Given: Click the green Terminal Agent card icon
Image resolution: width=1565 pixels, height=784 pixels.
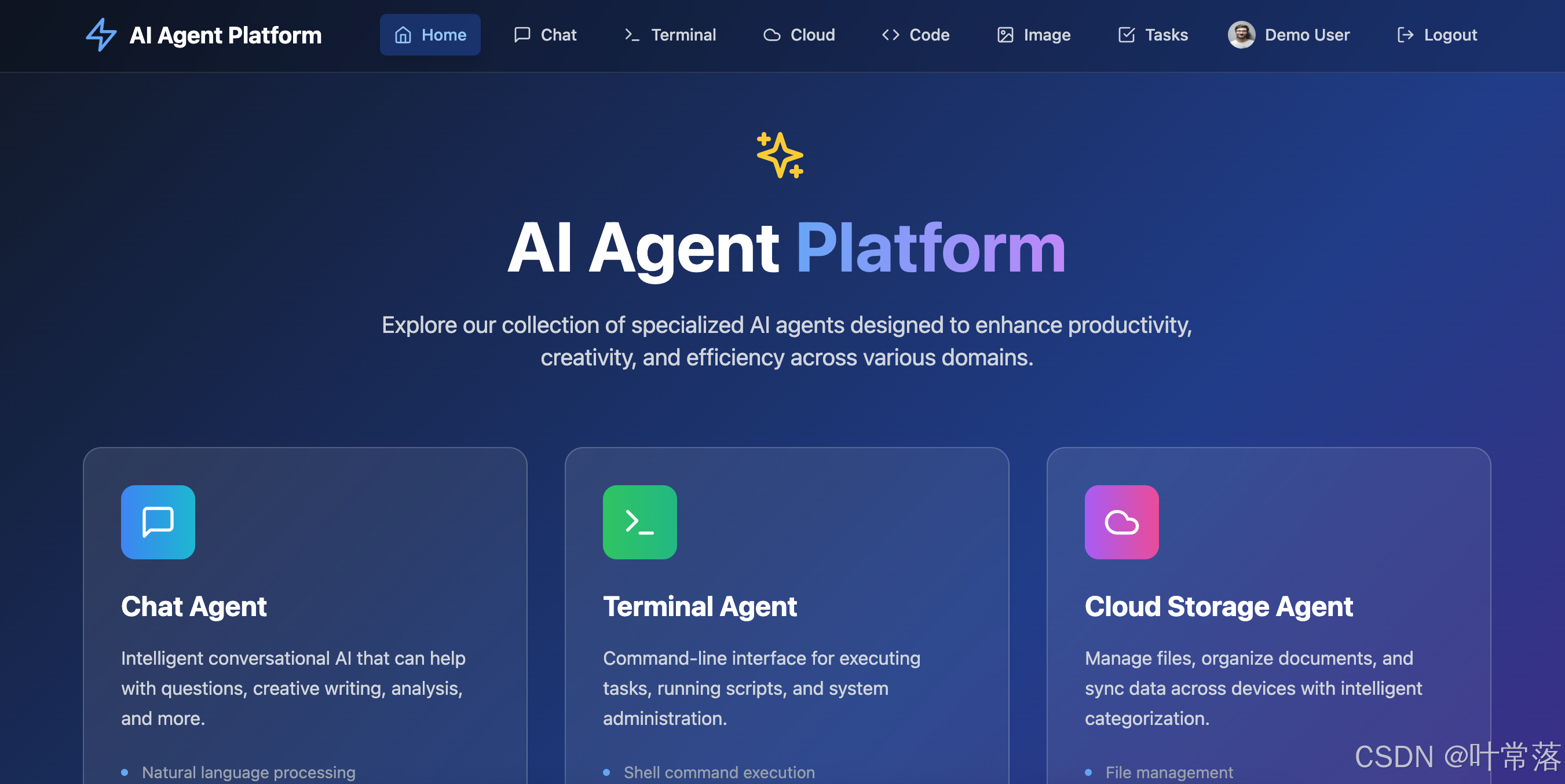Looking at the screenshot, I should (x=639, y=522).
